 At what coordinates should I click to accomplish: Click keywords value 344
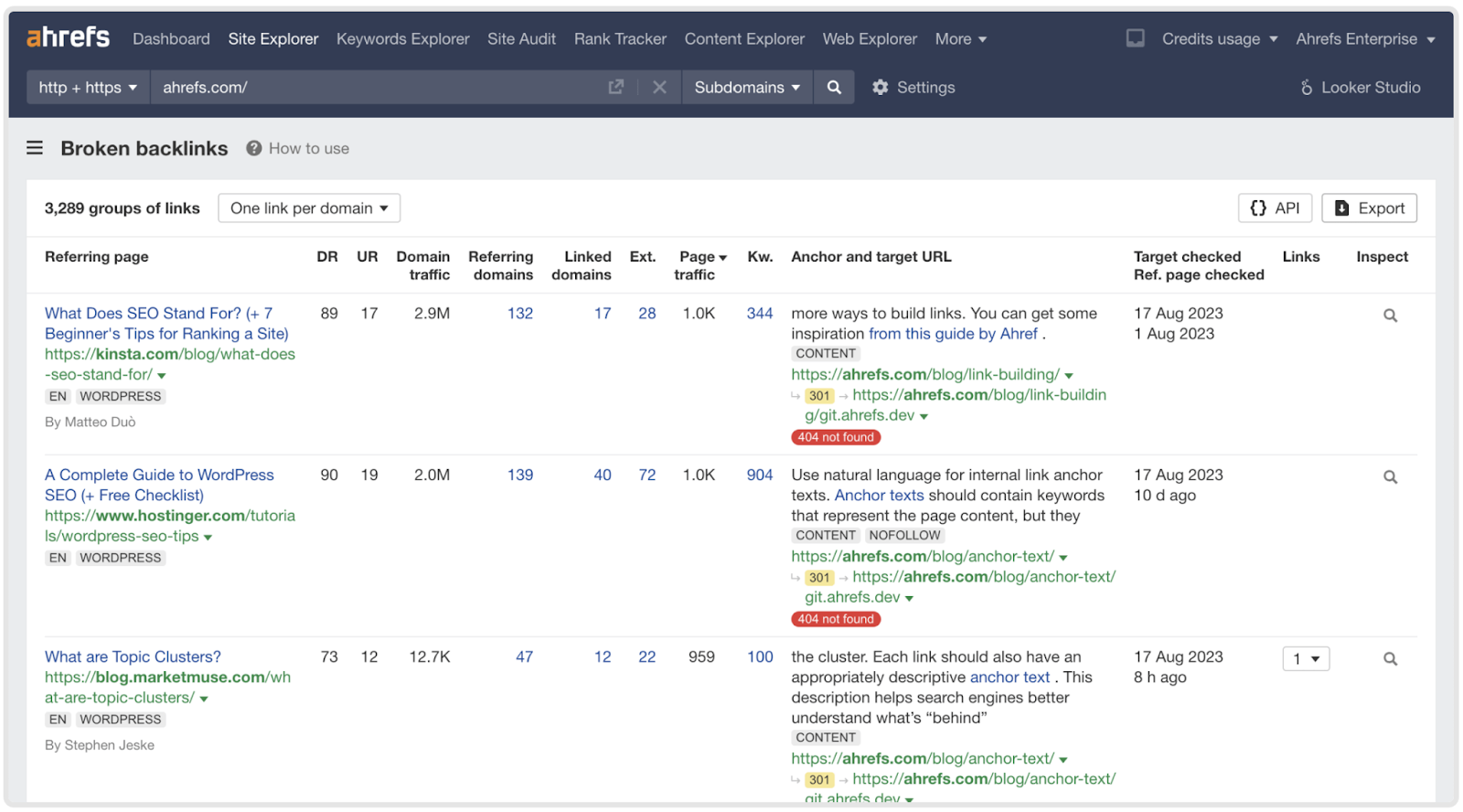[x=760, y=314]
